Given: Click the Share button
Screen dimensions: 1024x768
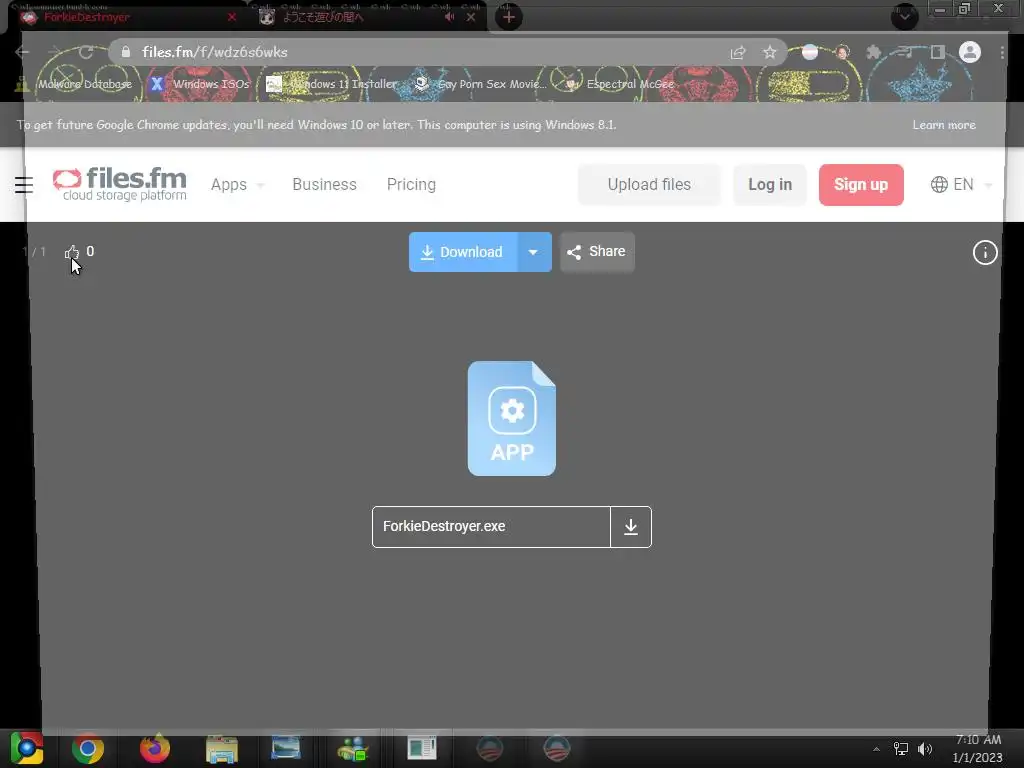Looking at the screenshot, I should click(597, 252).
